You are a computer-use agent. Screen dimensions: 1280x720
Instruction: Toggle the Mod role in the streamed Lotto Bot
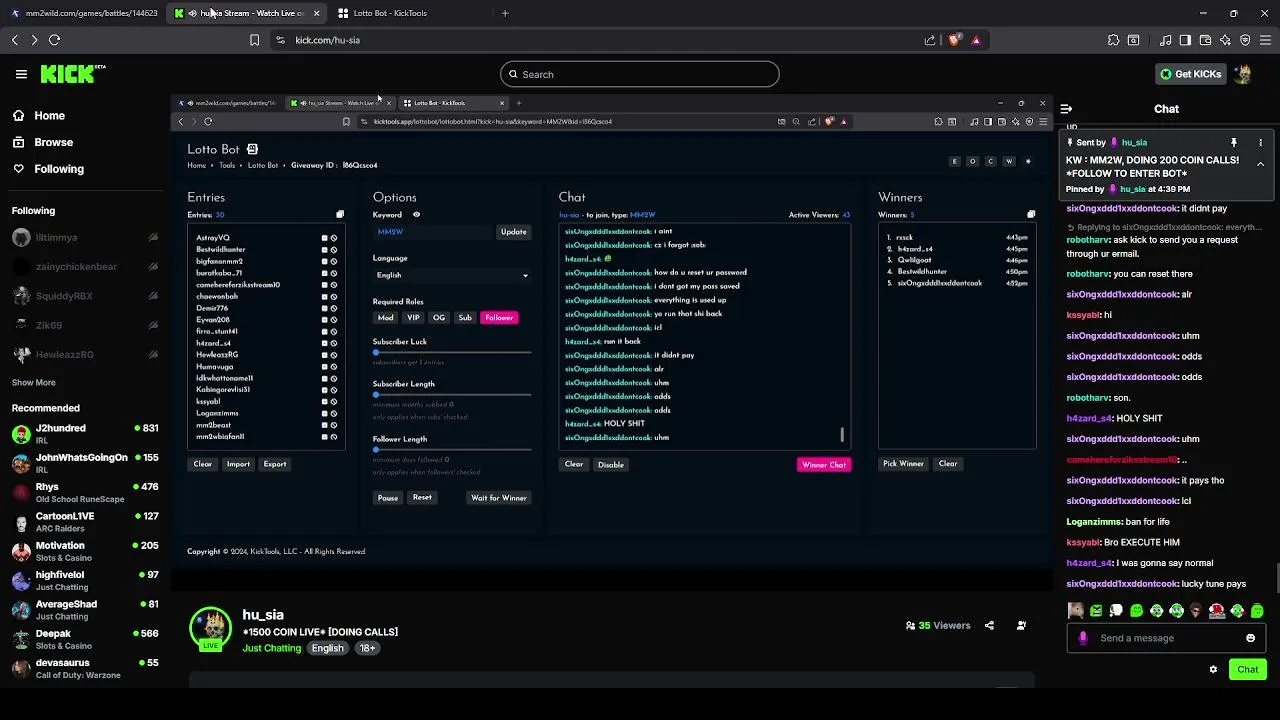pyautogui.click(x=385, y=318)
